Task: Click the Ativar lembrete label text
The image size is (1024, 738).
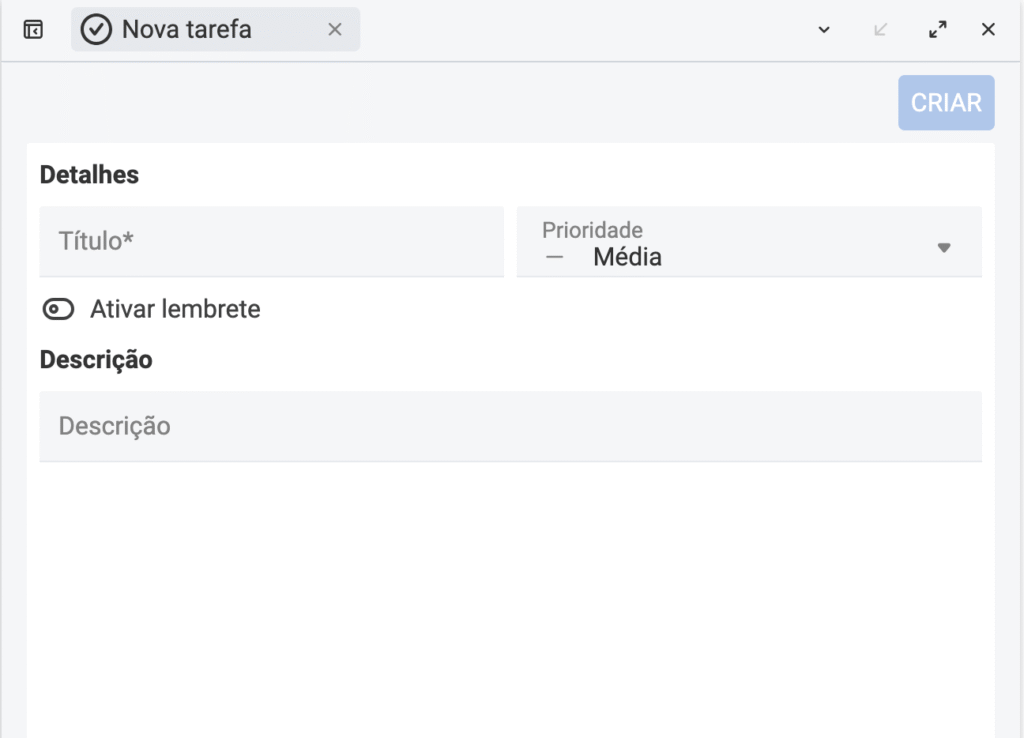Action: tap(175, 310)
